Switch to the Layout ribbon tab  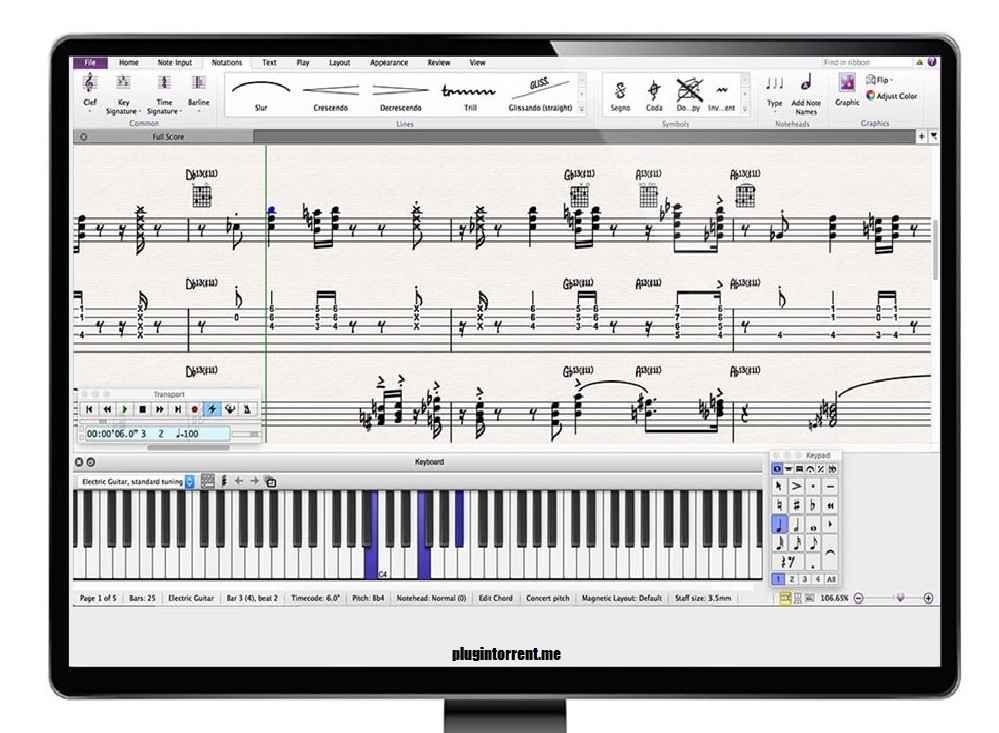click(340, 62)
